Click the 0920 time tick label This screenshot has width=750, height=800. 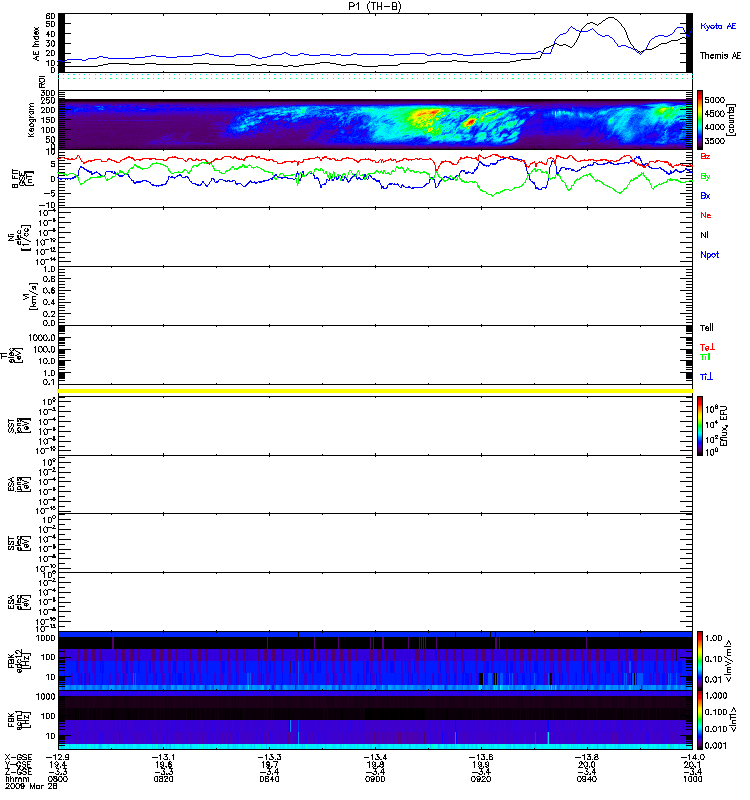(481, 779)
